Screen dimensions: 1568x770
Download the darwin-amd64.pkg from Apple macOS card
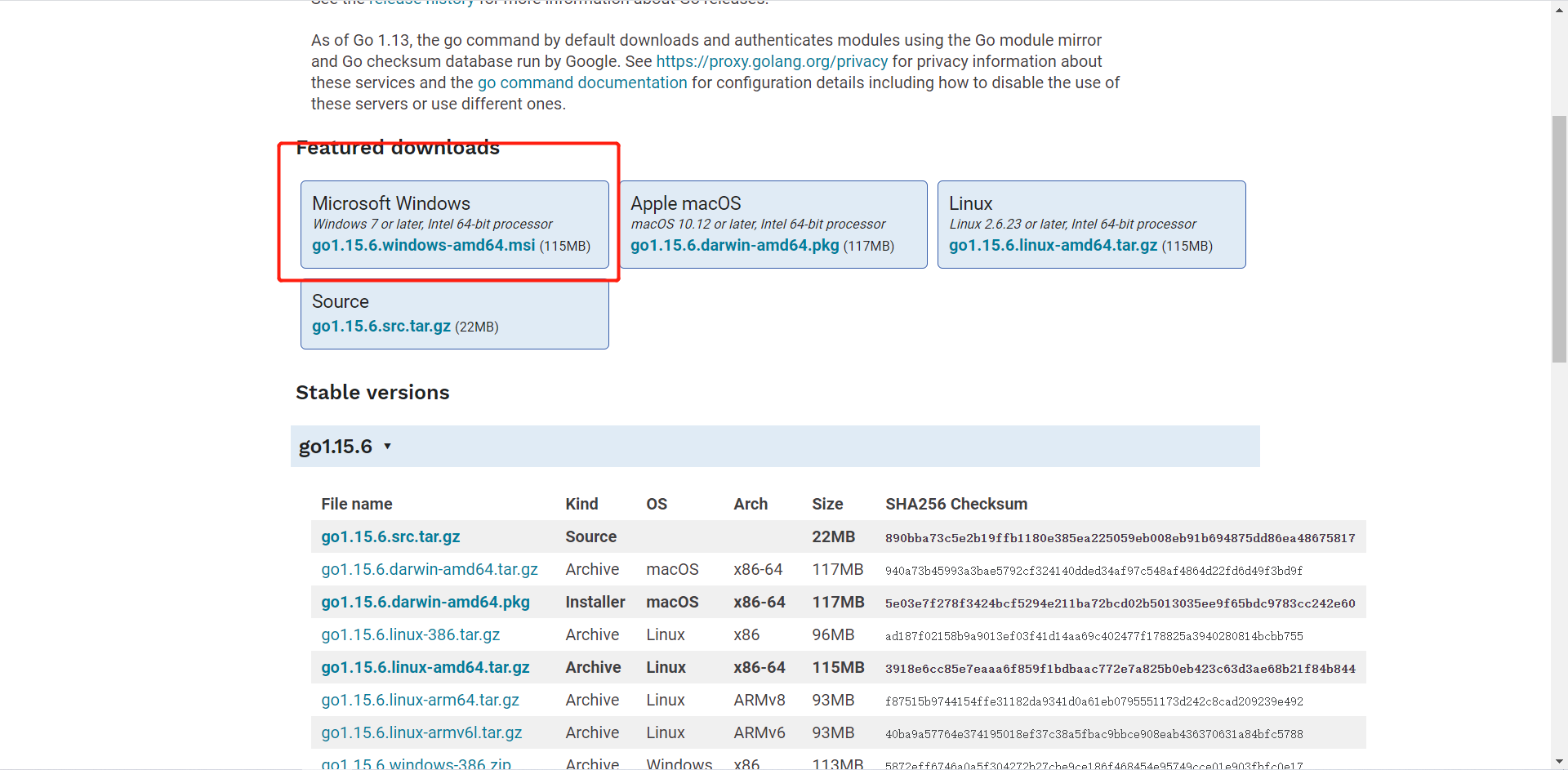pyautogui.click(x=734, y=245)
